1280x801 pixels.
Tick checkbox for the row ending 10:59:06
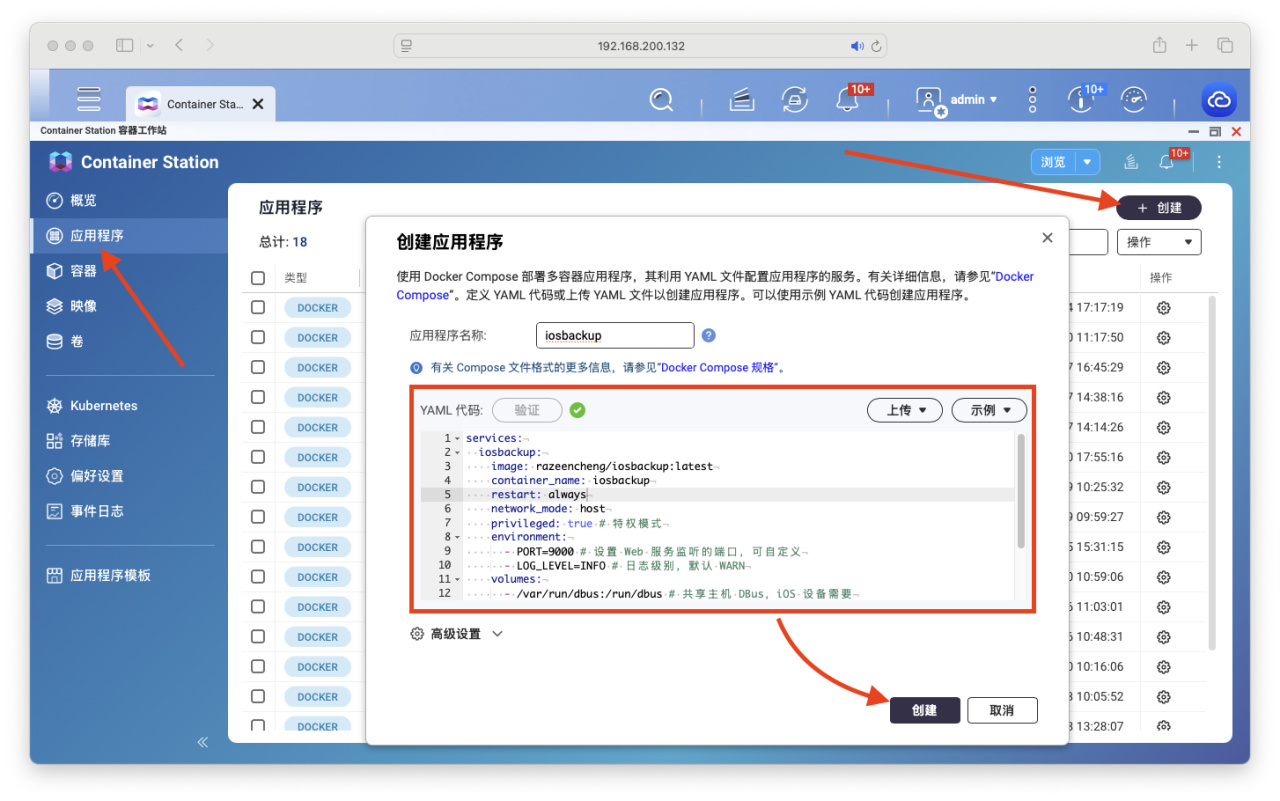[x=258, y=577]
